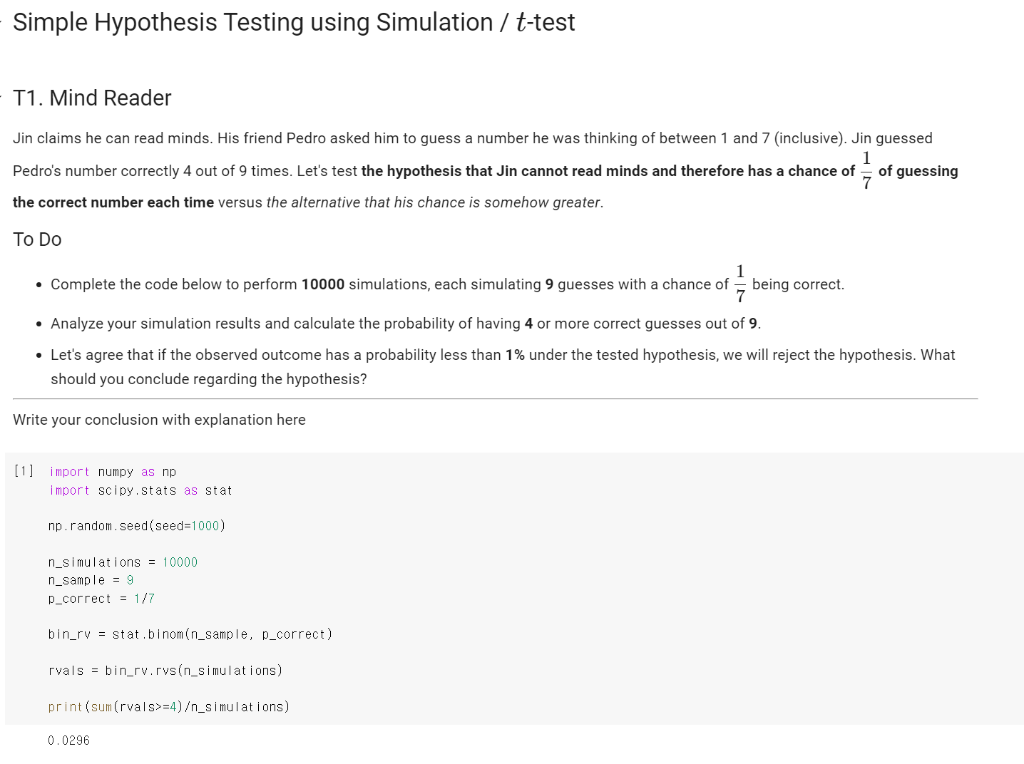
Task: Select the 'T1. Mind Reader' heading text
Action: [92, 98]
